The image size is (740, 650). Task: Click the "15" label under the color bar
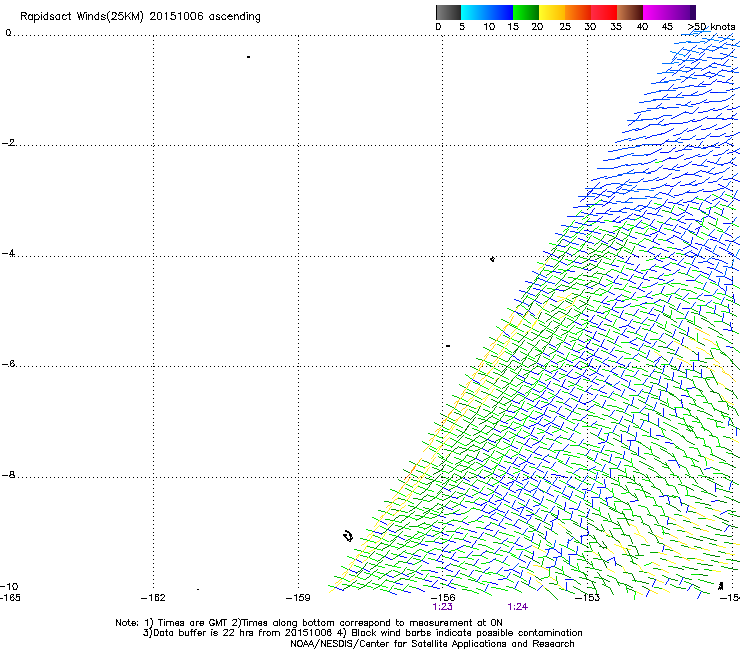[x=513, y=27]
